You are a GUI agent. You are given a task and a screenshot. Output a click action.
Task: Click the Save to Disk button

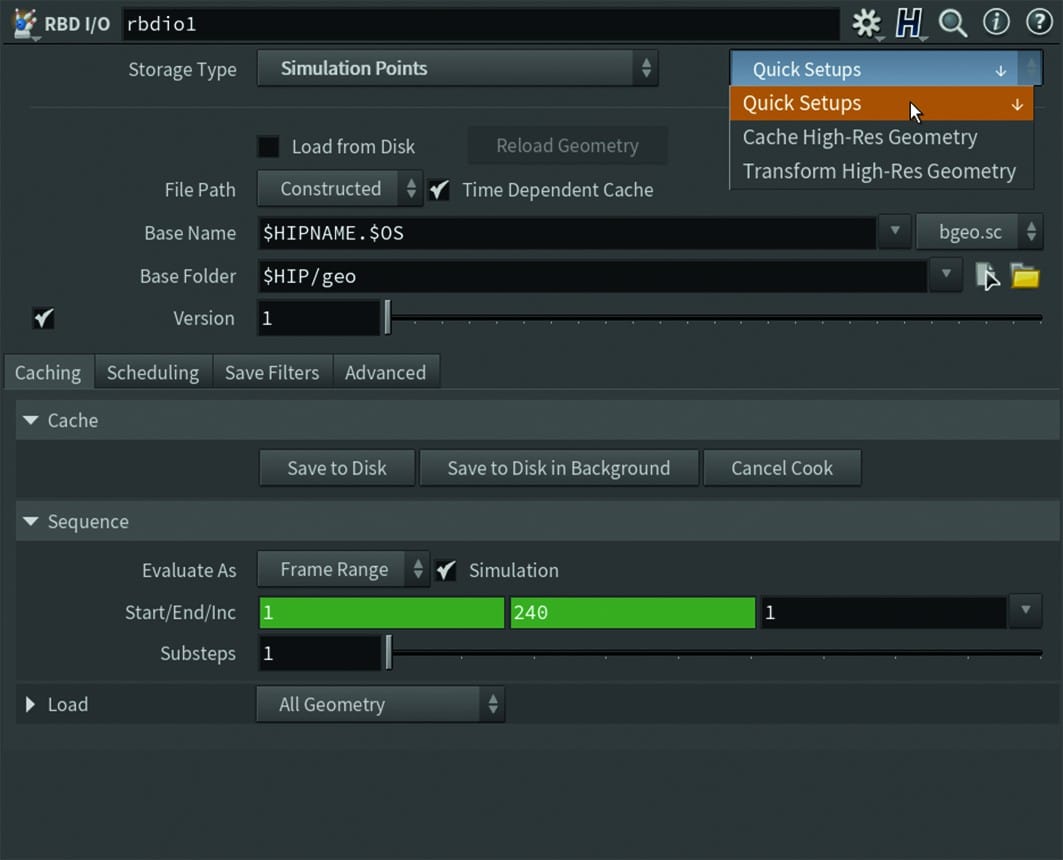337,468
